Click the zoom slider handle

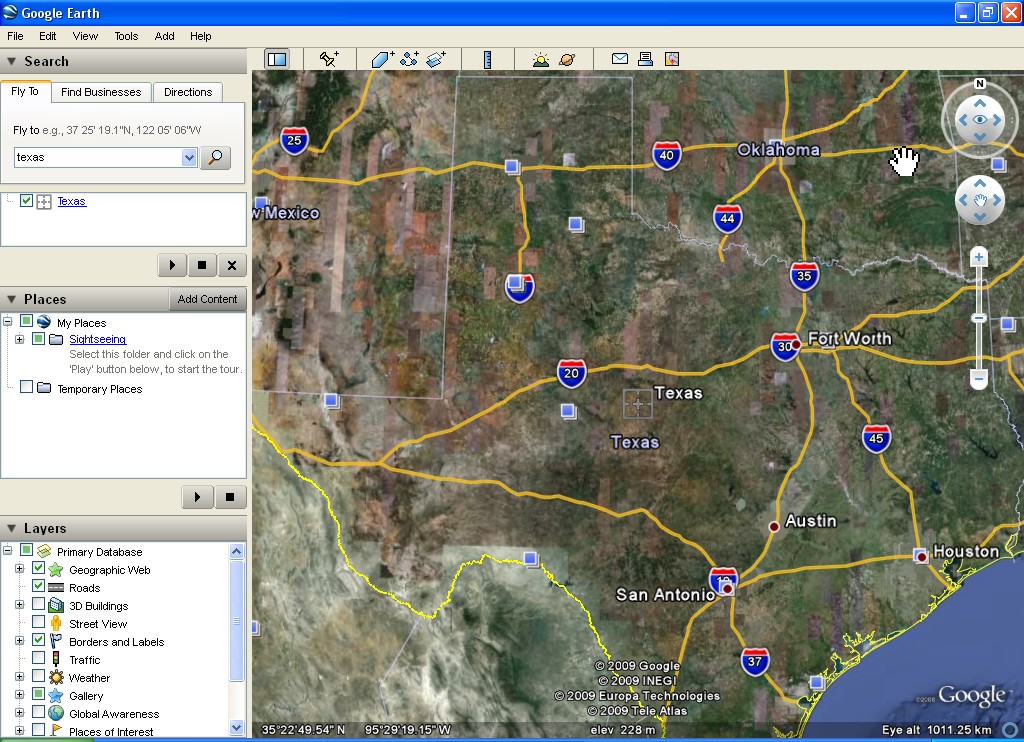(978, 318)
